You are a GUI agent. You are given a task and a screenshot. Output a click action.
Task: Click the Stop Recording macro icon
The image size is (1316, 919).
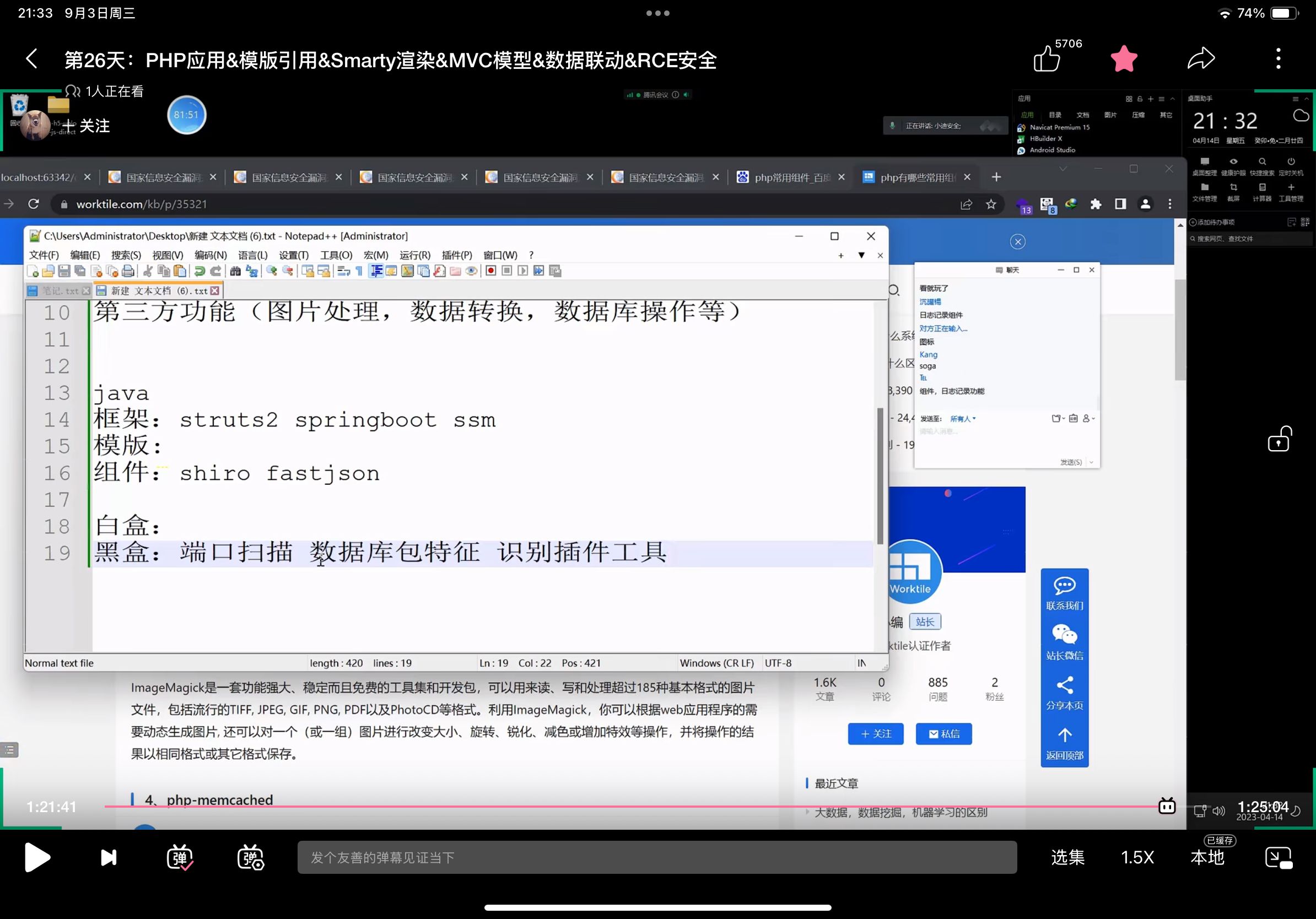click(x=506, y=271)
